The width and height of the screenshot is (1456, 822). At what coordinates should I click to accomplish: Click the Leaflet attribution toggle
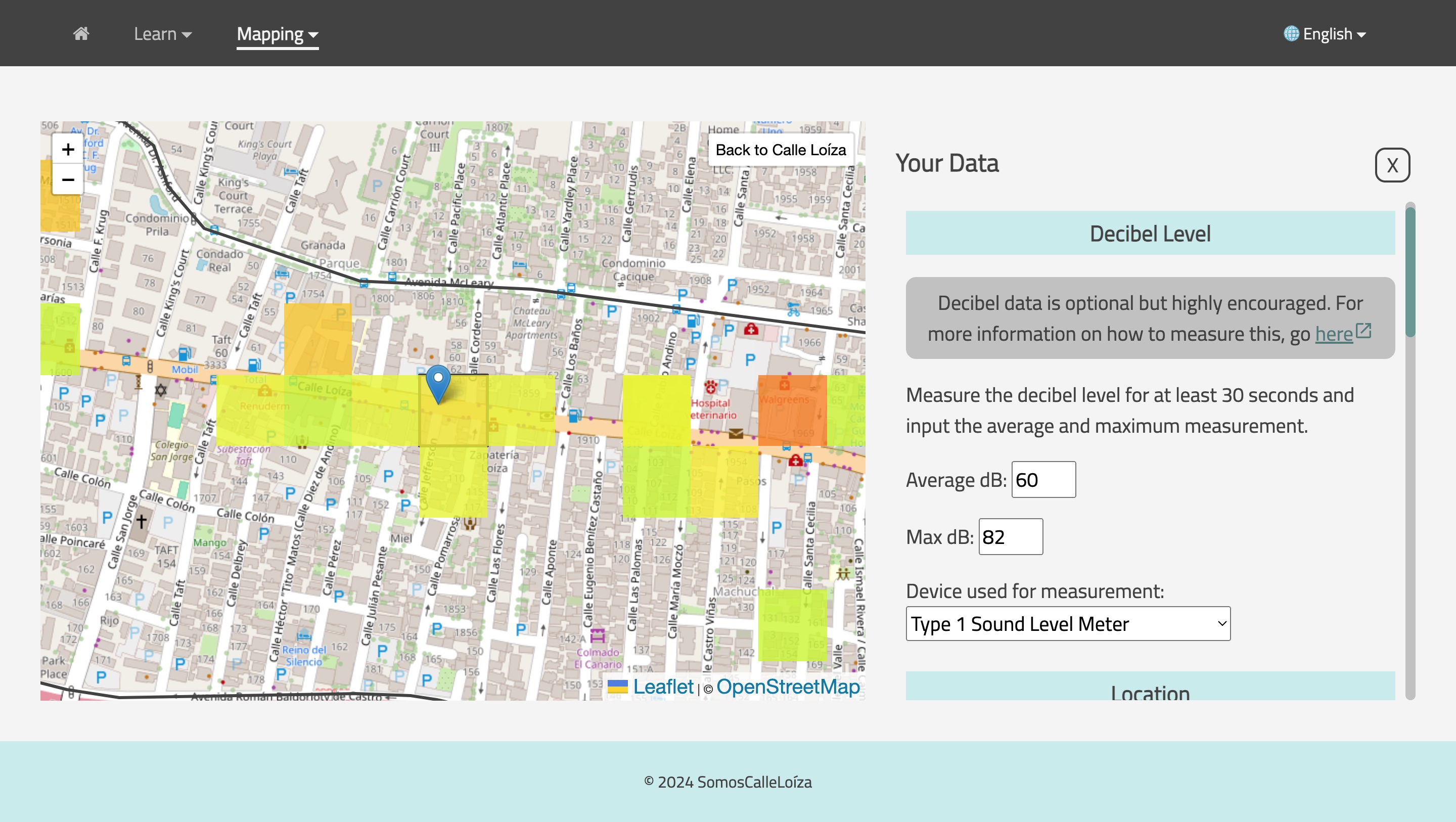(x=618, y=688)
